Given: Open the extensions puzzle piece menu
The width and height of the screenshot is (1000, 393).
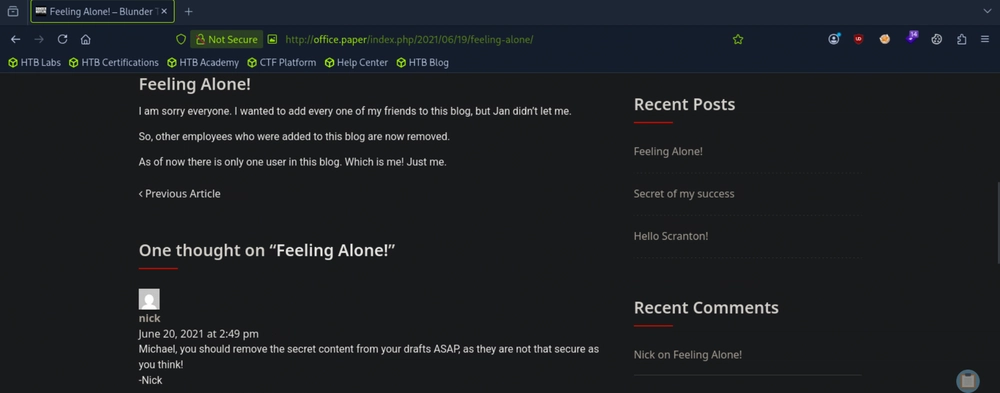Looking at the screenshot, I should (962, 40).
